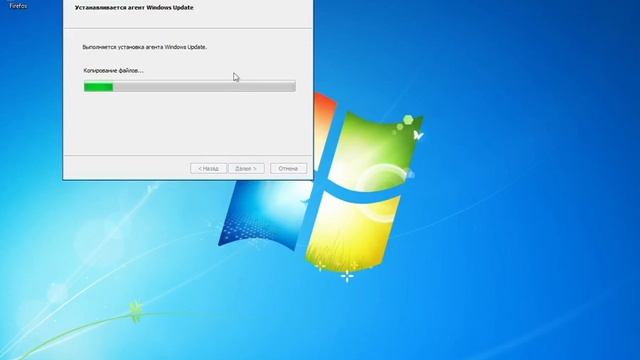This screenshot has width=640, height=360.
Task: Click the green file copy progress bar
Action: 190,87
